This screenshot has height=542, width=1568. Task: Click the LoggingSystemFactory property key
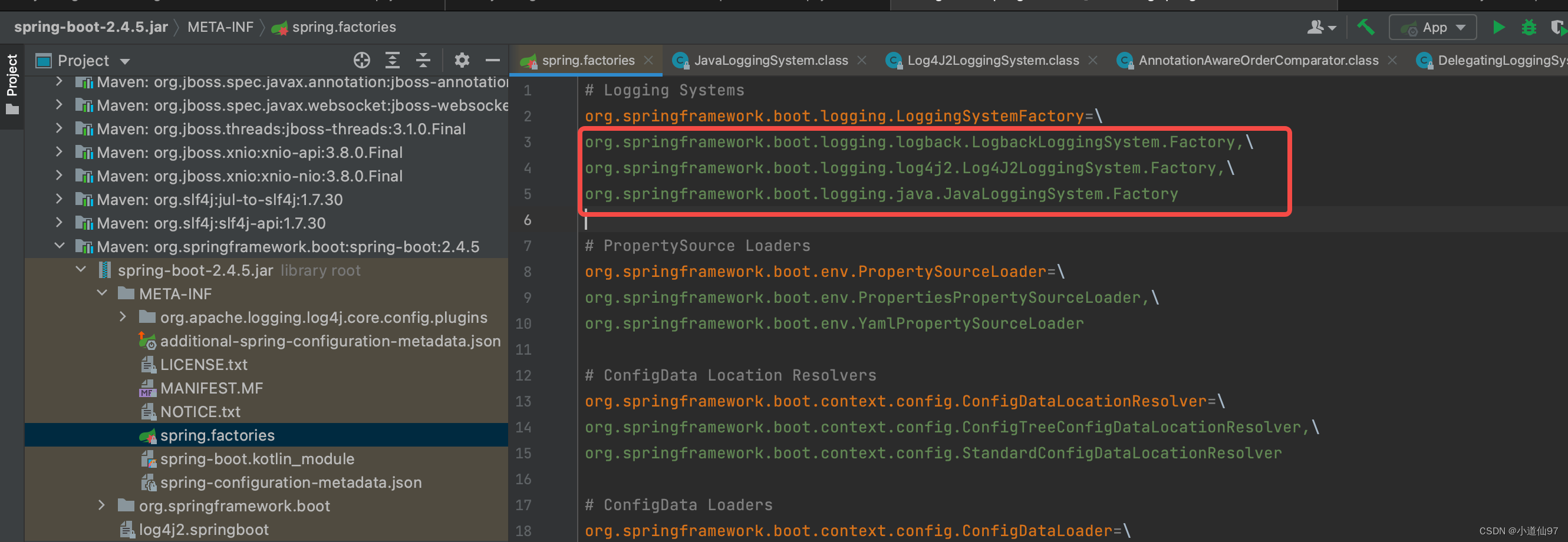point(835,116)
